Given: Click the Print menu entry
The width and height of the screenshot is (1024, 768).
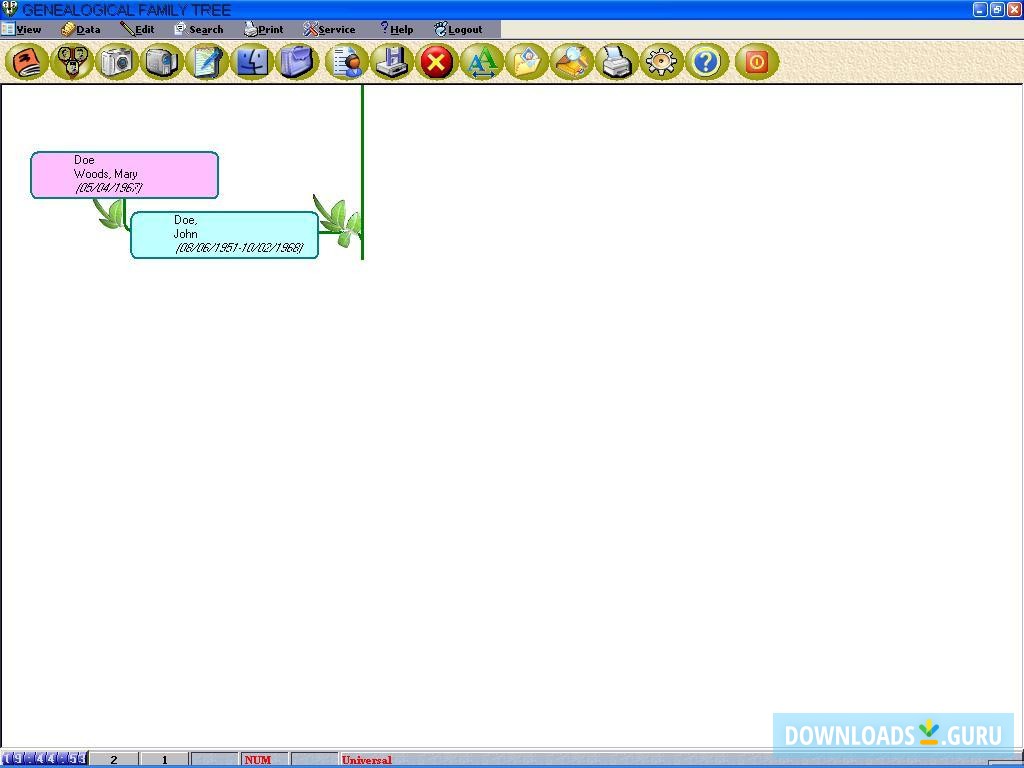Looking at the screenshot, I should [267, 29].
